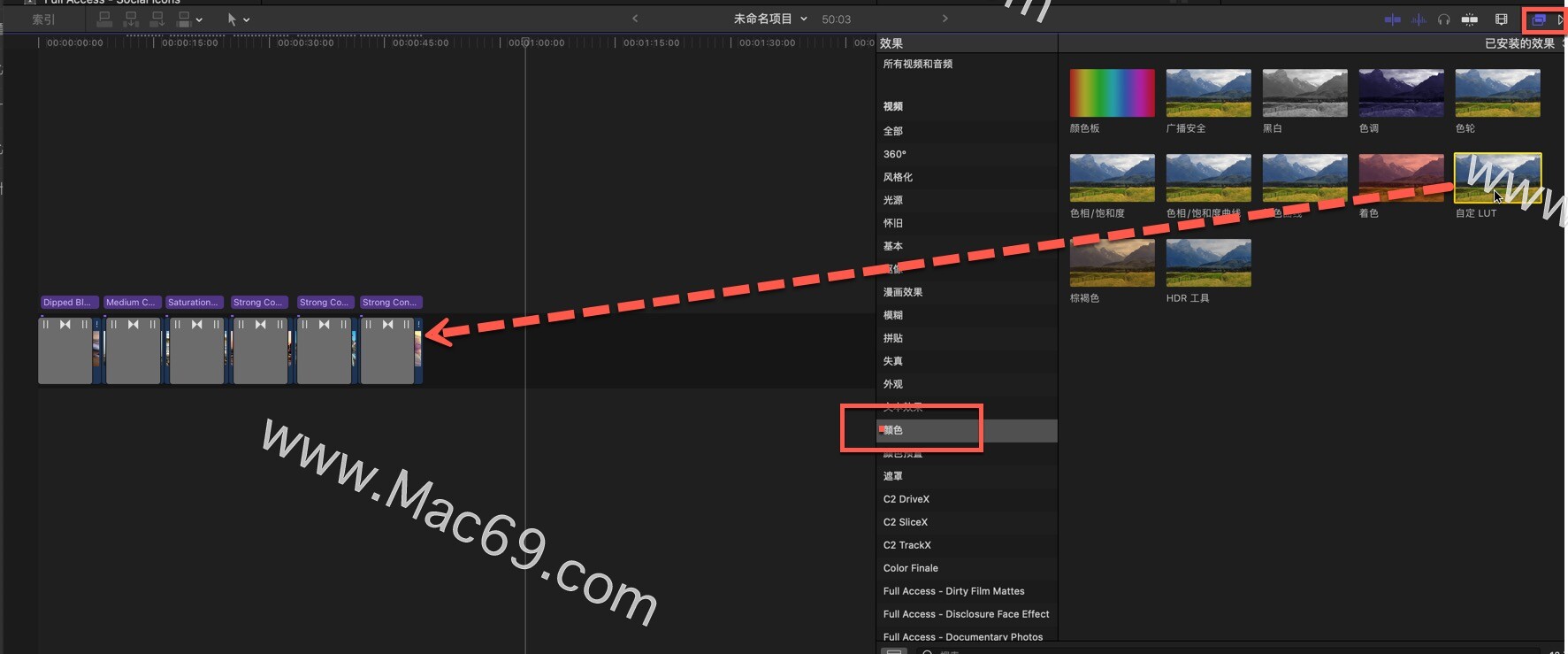
Task: Toggle solo headphones icon
Action: click(x=1444, y=19)
